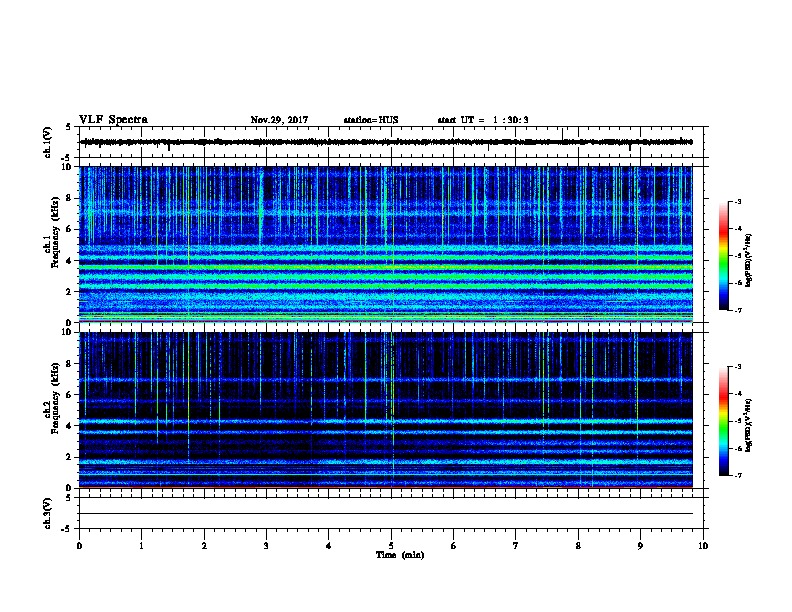Select the date text "Nov.29, 2017"

pyautogui.click(x=279, y=120)
